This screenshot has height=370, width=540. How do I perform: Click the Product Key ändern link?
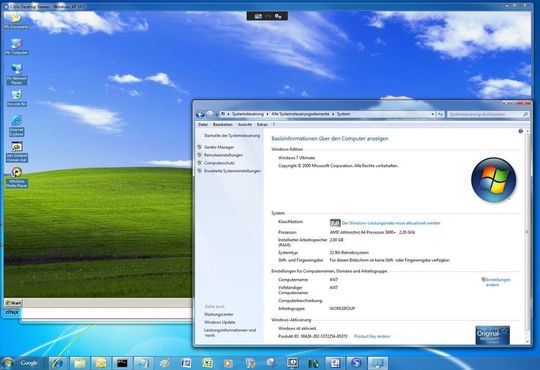372,336
